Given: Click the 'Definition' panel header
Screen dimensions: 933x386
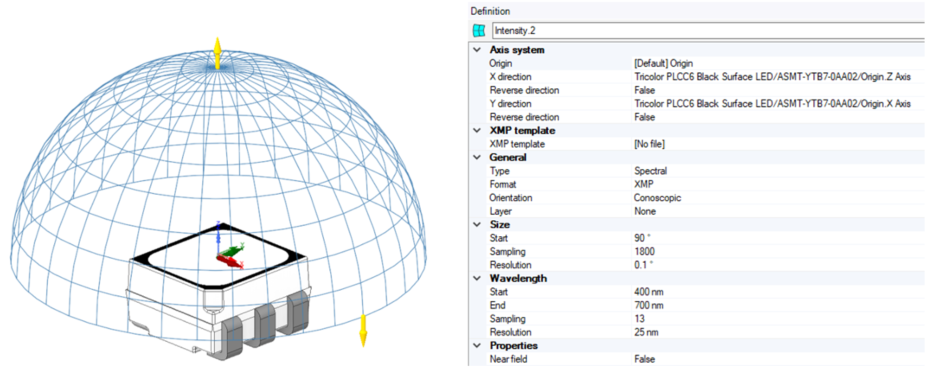Looking at the screenshot, I should 490,11.
